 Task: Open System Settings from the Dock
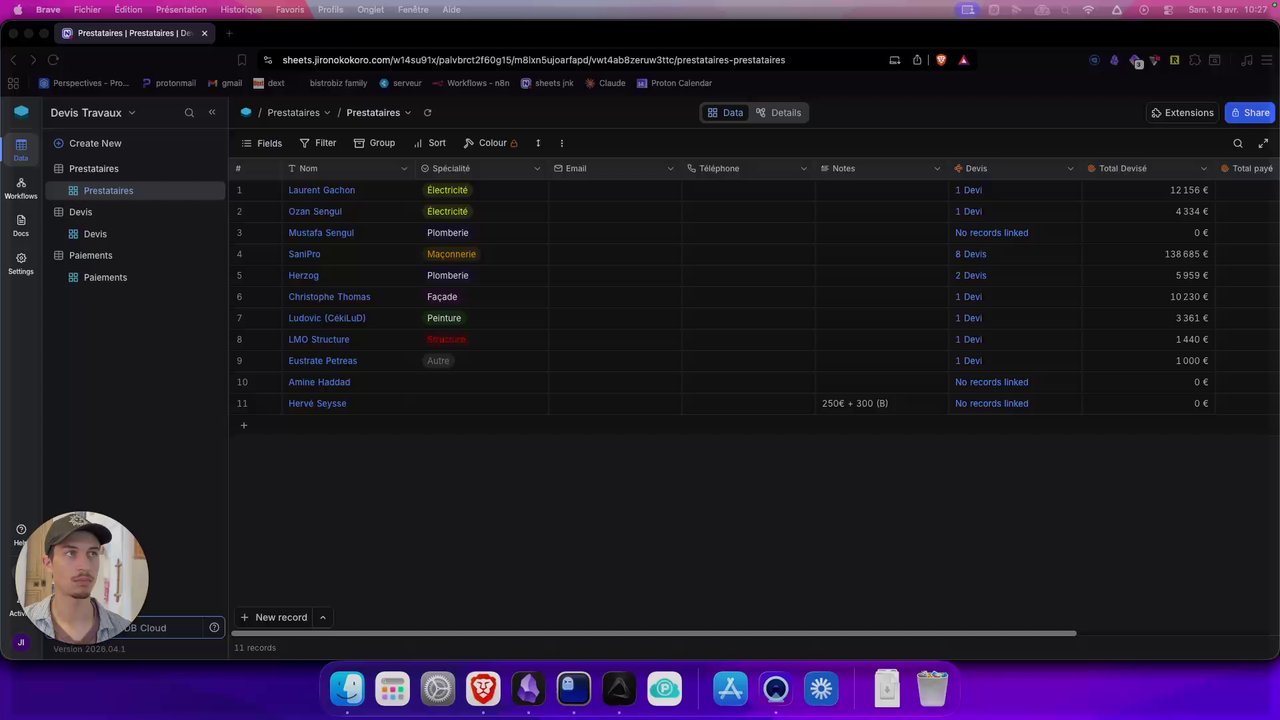[438, 688]
